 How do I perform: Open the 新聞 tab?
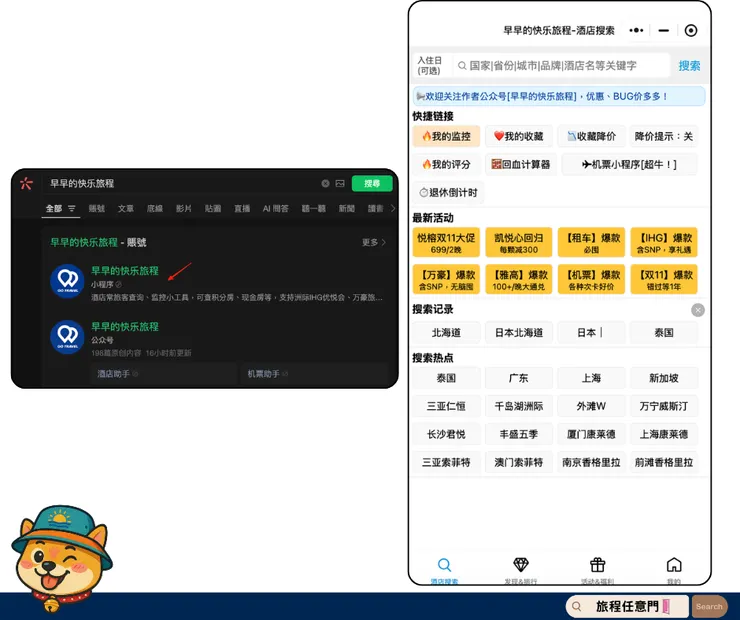(346, 209)
